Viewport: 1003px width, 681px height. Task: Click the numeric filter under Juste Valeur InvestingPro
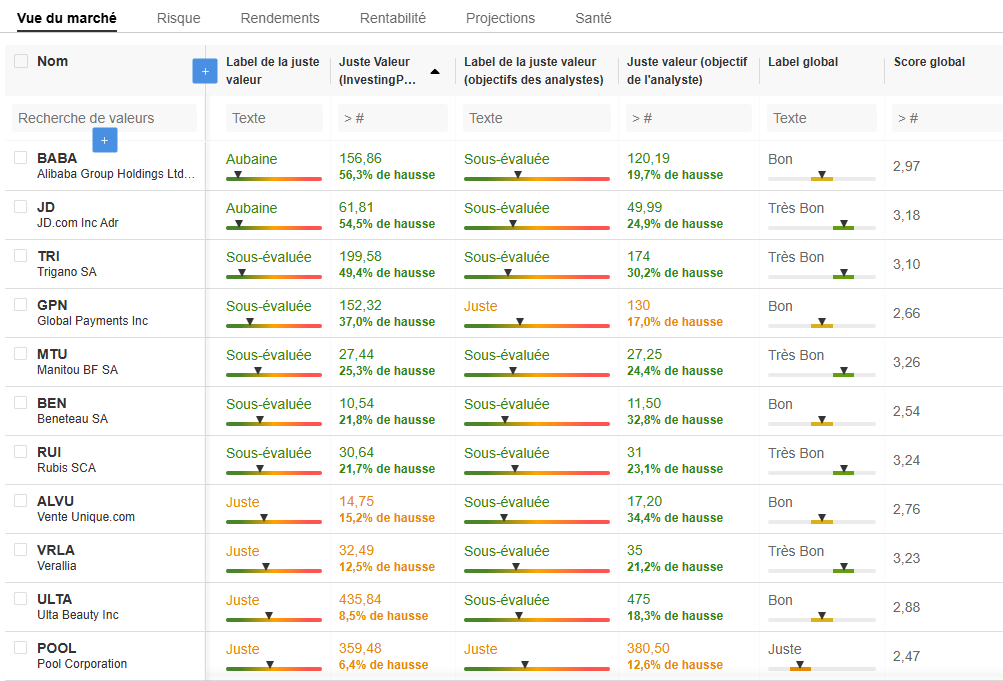click(393, 118)
